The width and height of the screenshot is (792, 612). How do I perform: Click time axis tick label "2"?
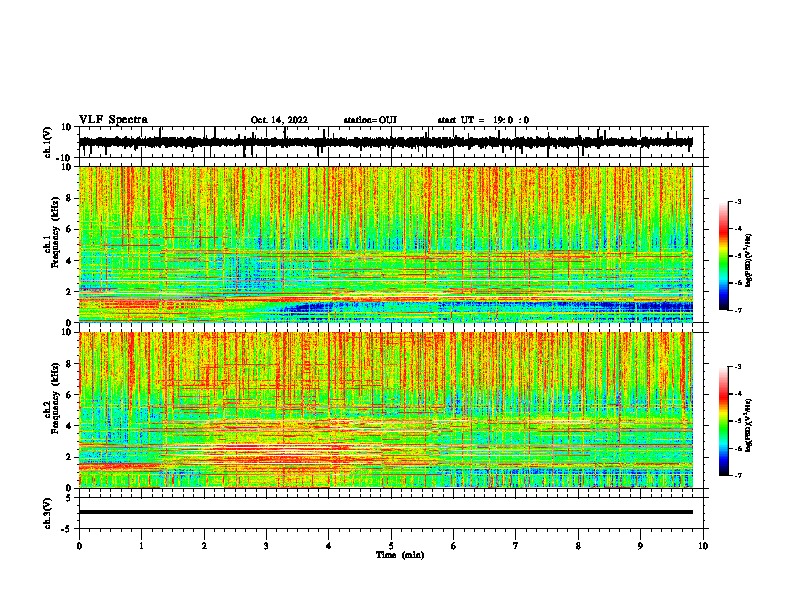204,546
